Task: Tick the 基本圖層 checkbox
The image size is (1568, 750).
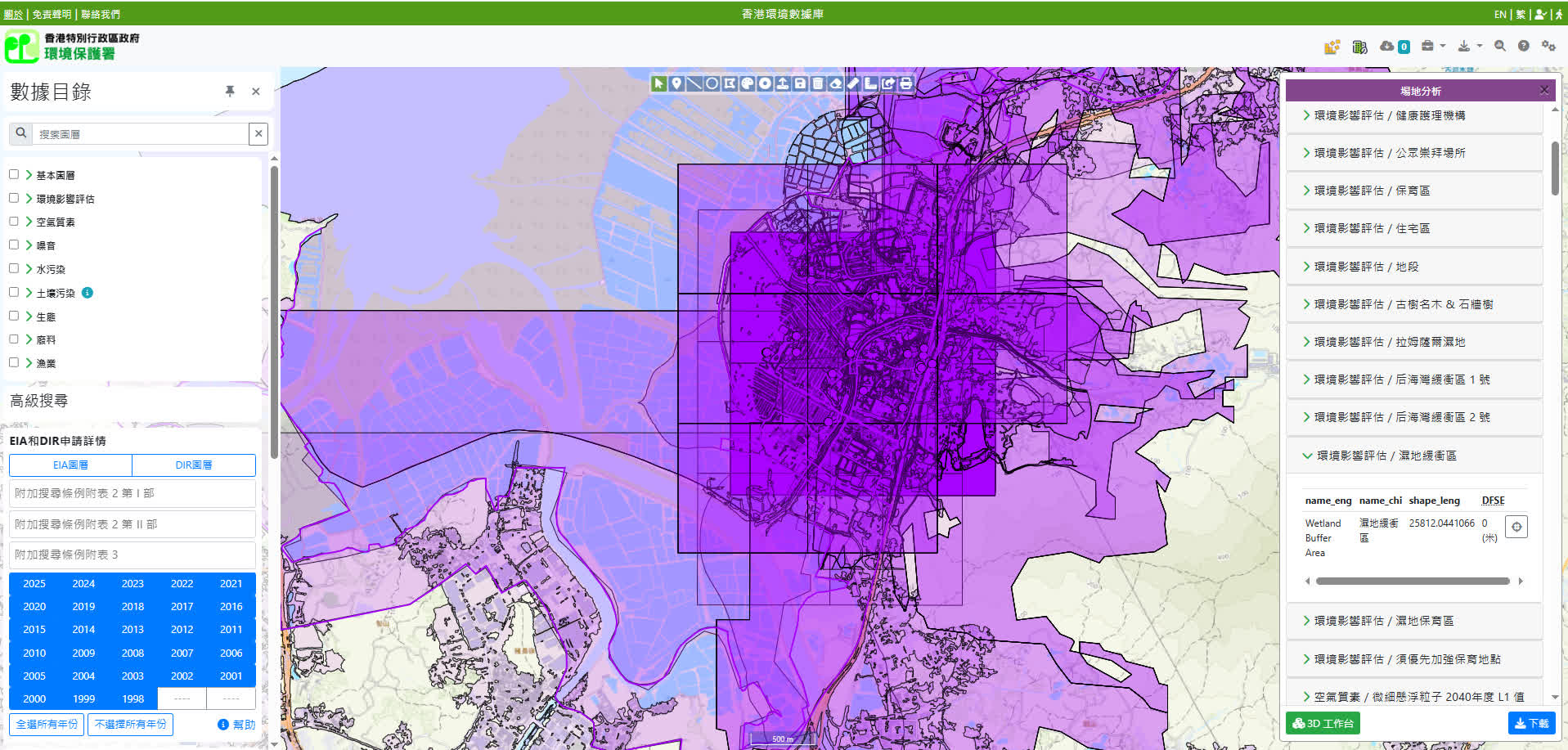Action: click(14, 174)
